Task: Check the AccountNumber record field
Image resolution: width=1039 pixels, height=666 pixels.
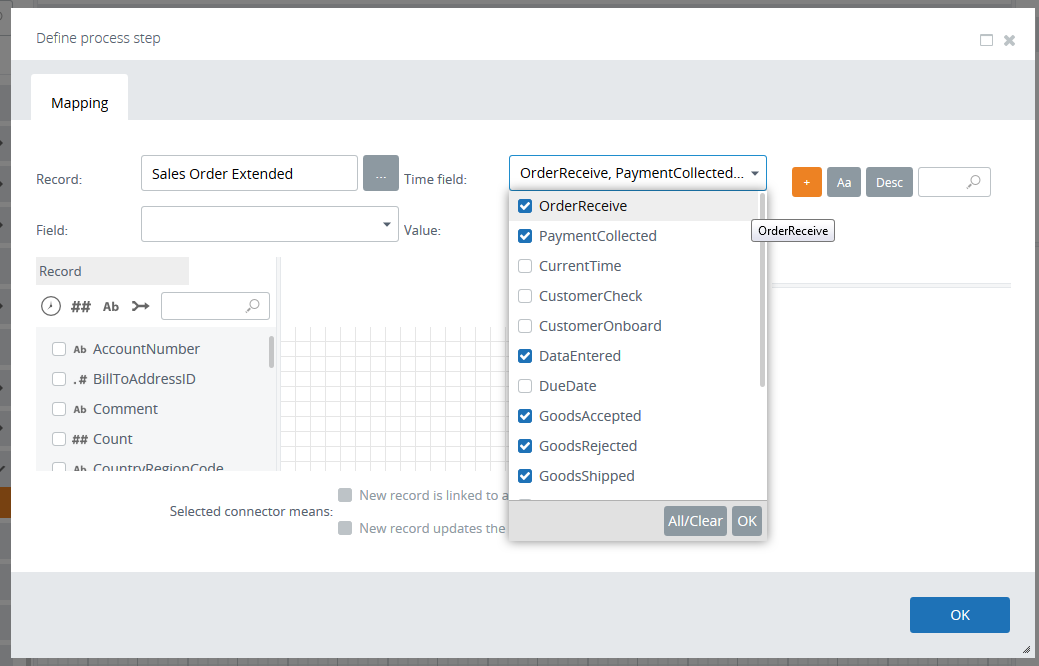Action: (x=59, y=349)
